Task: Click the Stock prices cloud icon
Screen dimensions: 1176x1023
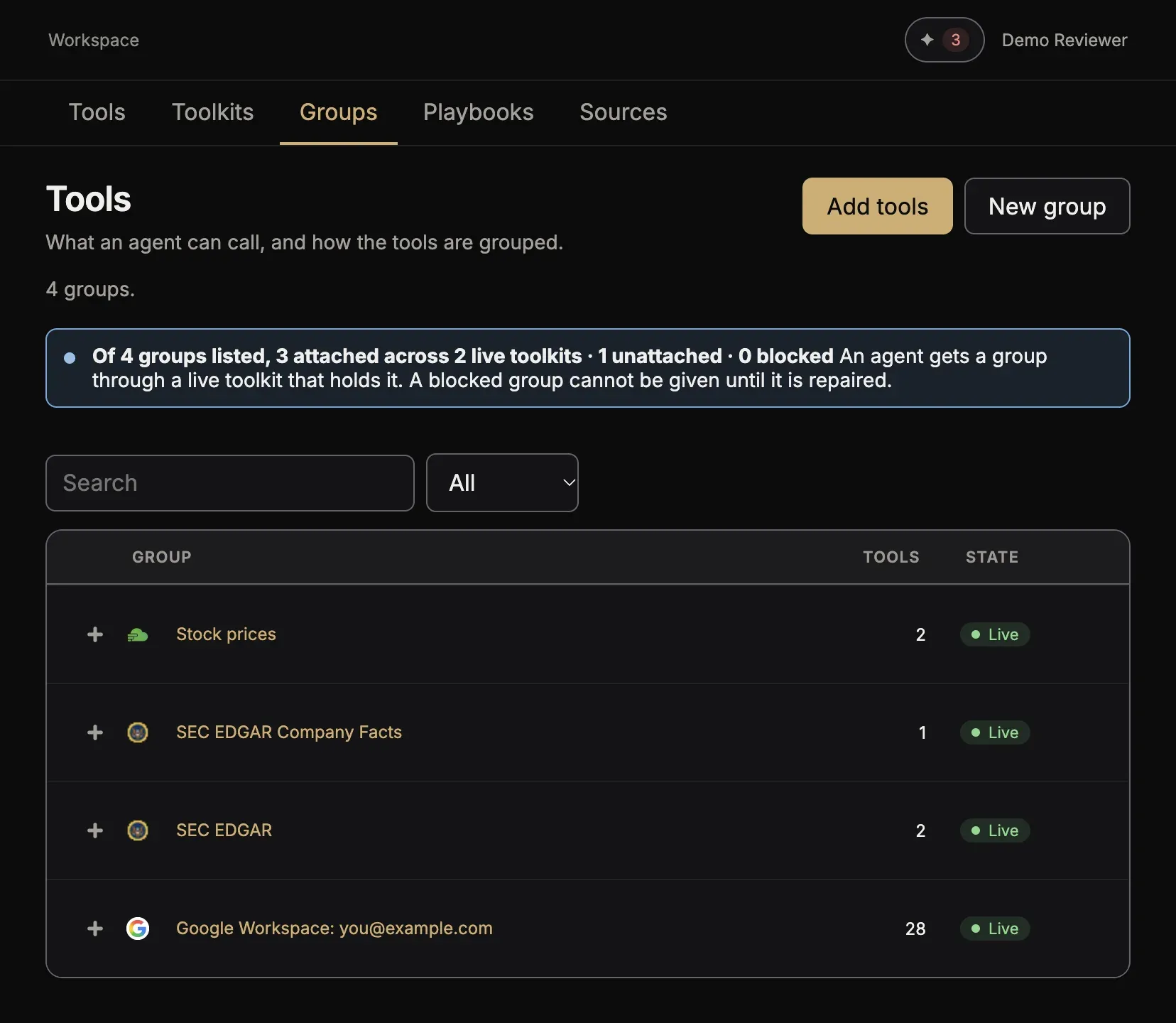Action: coord(138,635)
